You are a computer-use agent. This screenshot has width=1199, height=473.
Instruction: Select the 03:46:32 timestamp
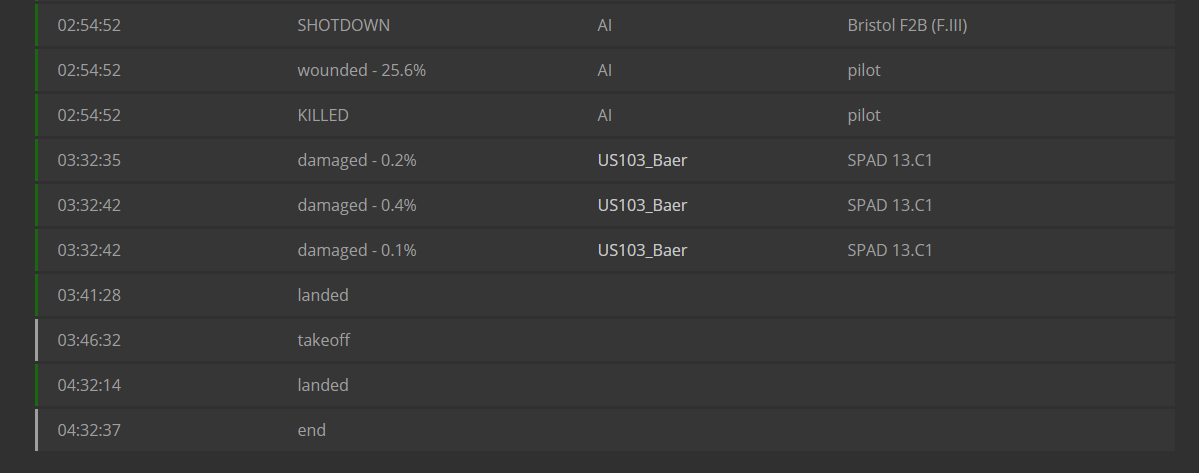(88, 340)
